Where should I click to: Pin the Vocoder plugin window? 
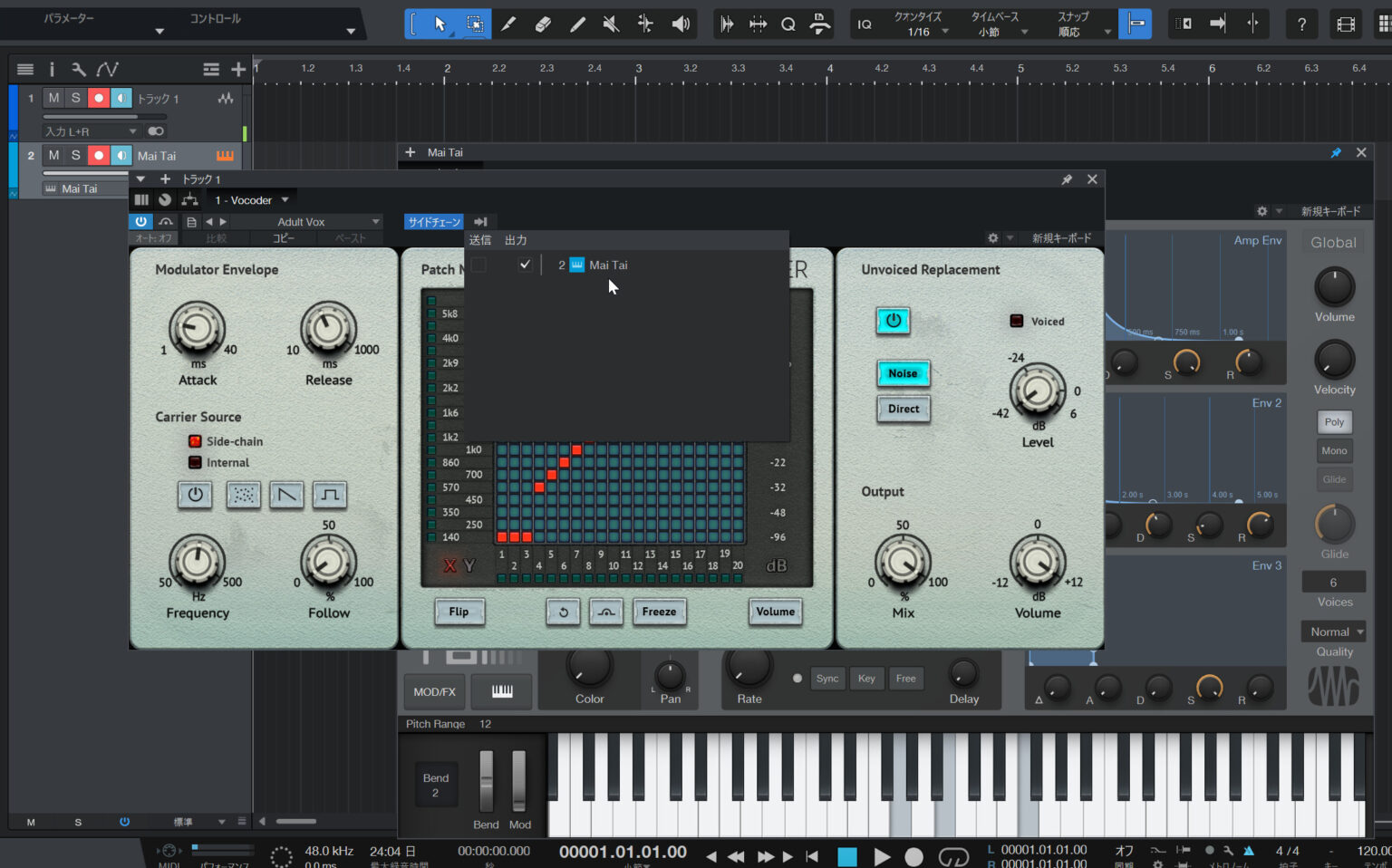pos(1067,179)
